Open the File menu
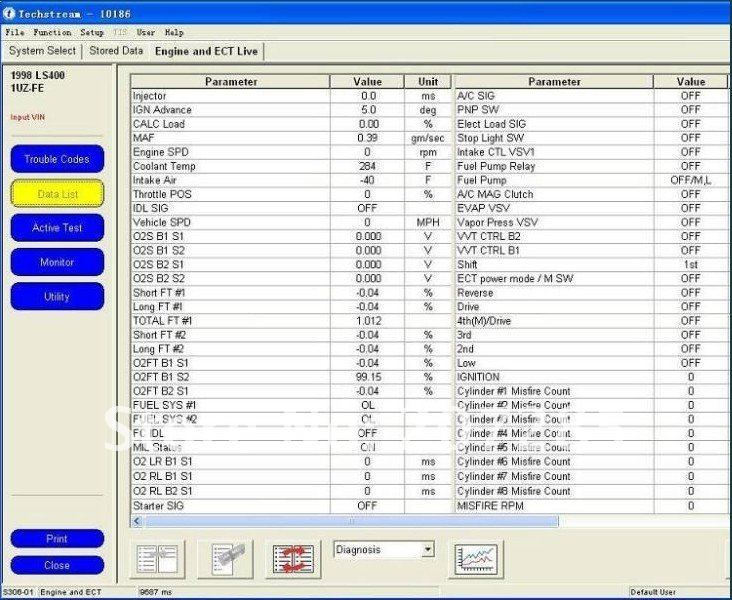732x600 pixels. click(x=14, y=32)
